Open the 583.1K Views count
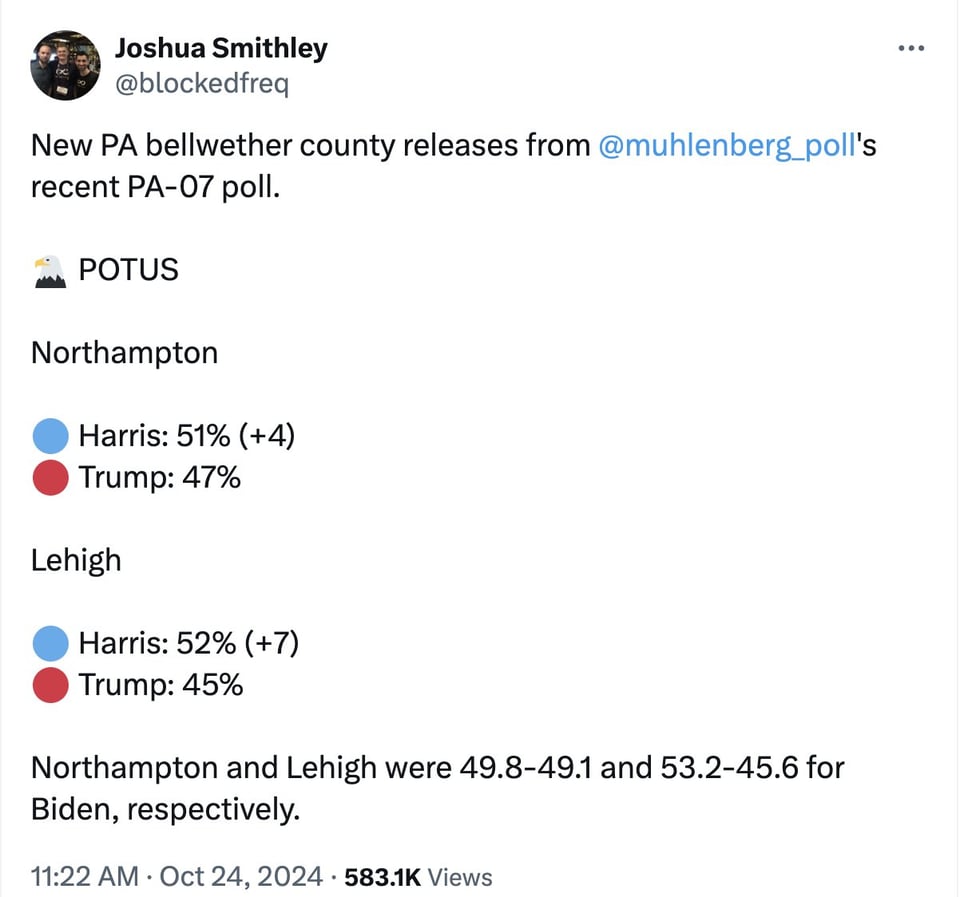 pos(418,877)
